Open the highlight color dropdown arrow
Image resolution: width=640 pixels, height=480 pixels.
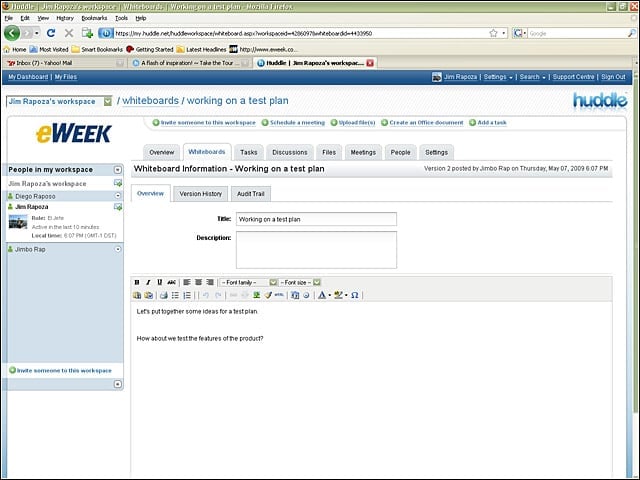346,295
